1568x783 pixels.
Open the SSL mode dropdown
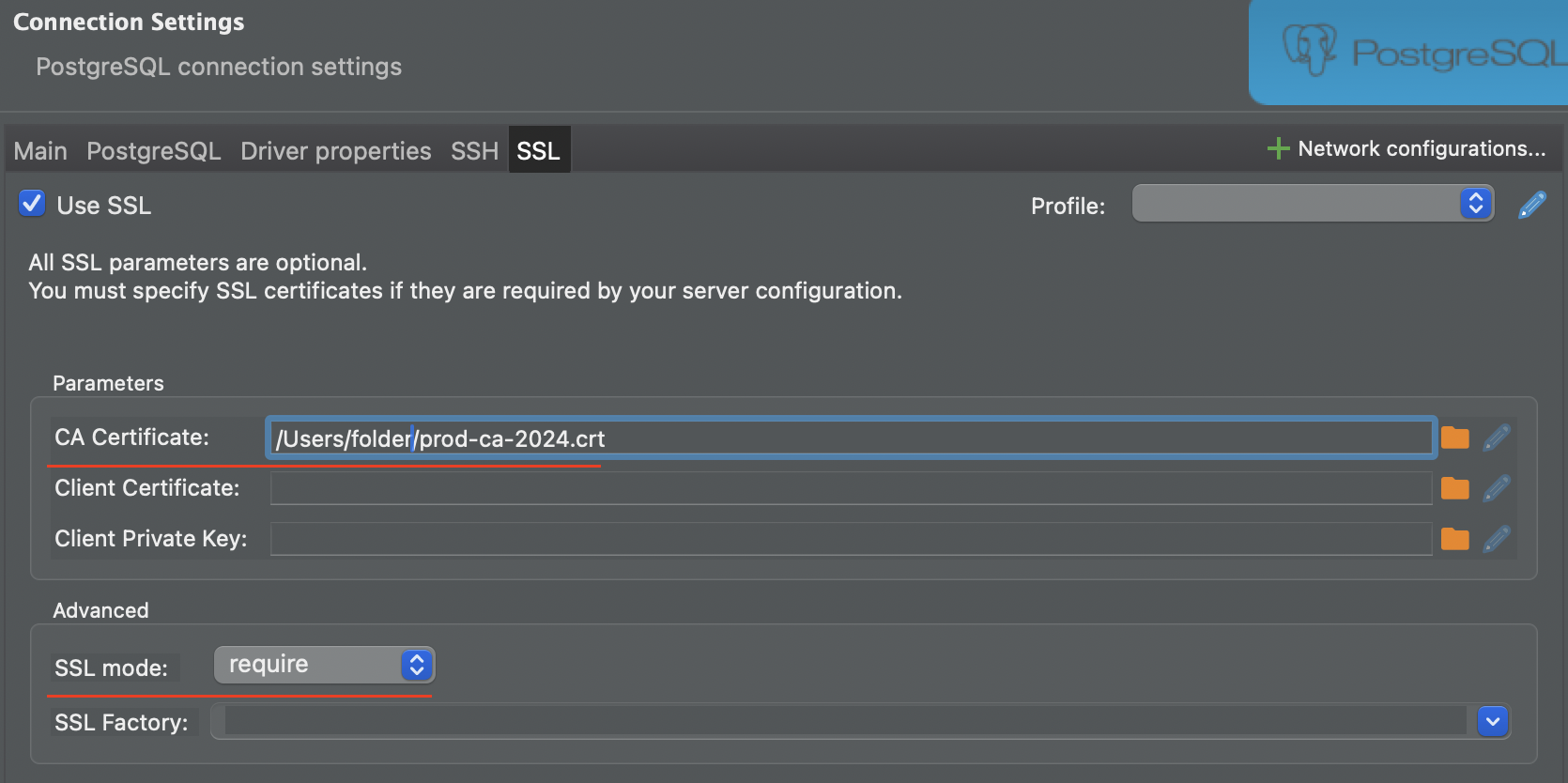tap(324, 665)
